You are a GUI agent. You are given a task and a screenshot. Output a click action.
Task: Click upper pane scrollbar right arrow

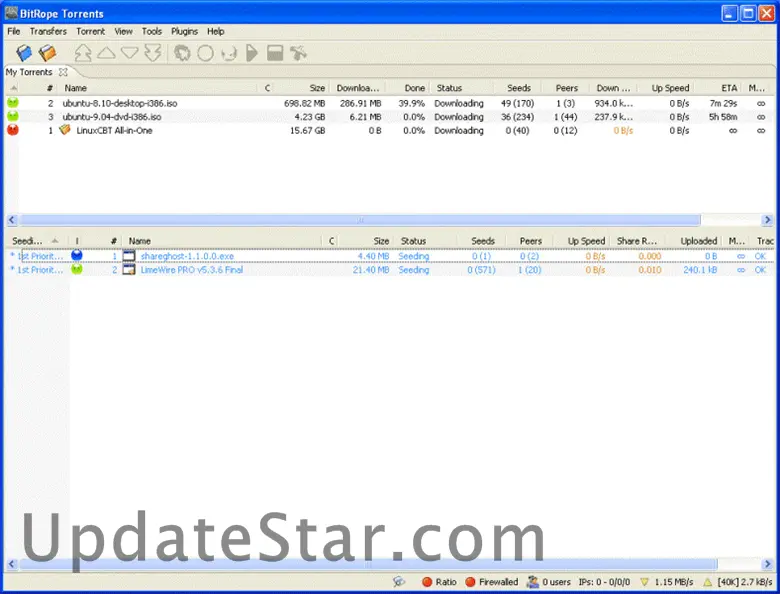click(x=768, y=220)
